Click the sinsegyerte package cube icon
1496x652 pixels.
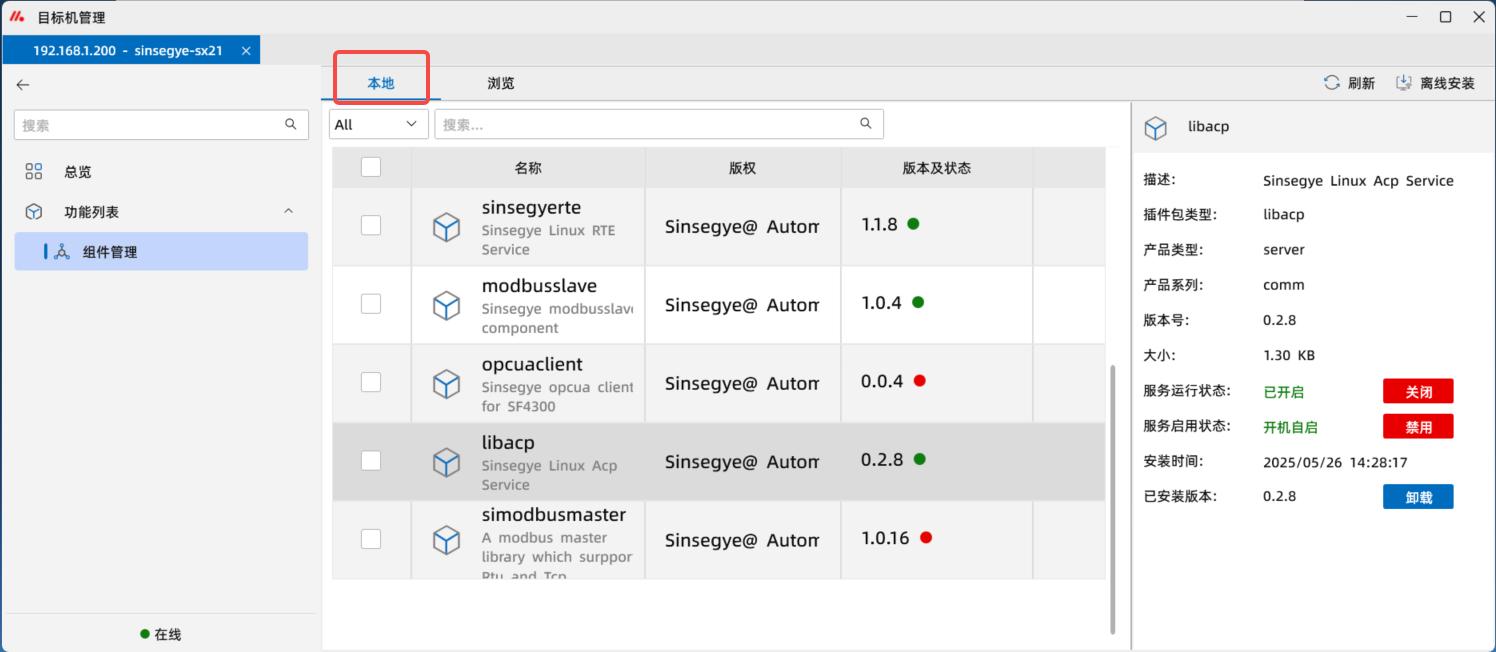[x=446, y=227]
